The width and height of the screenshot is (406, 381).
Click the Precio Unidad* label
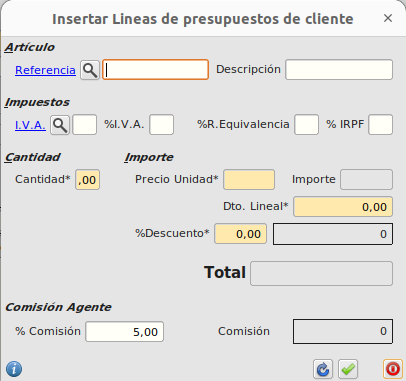pos(177,179)
